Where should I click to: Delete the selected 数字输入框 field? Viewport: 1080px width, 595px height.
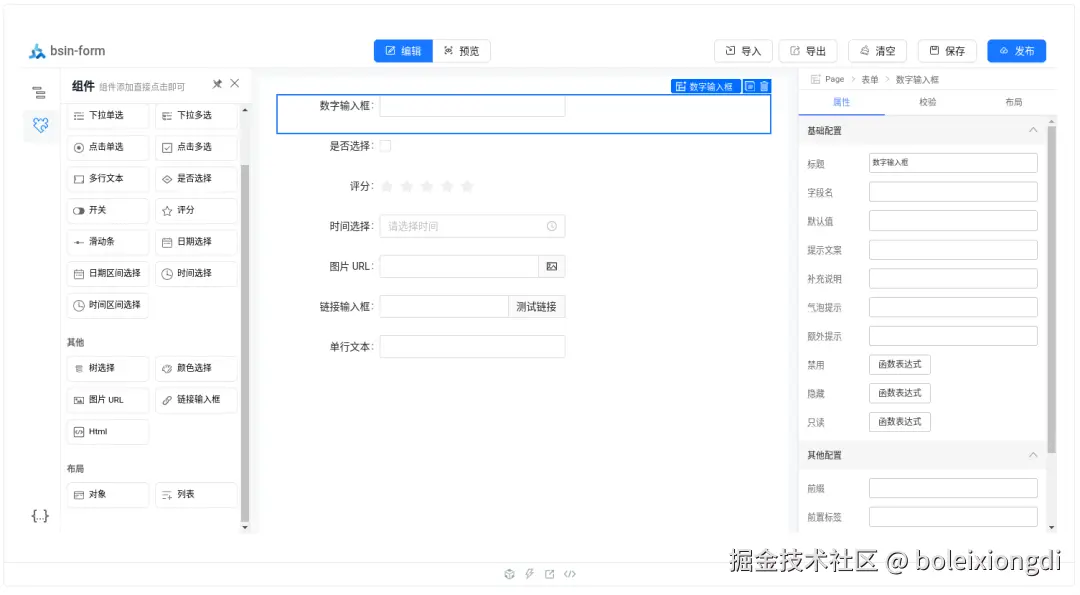click(764, 86)
